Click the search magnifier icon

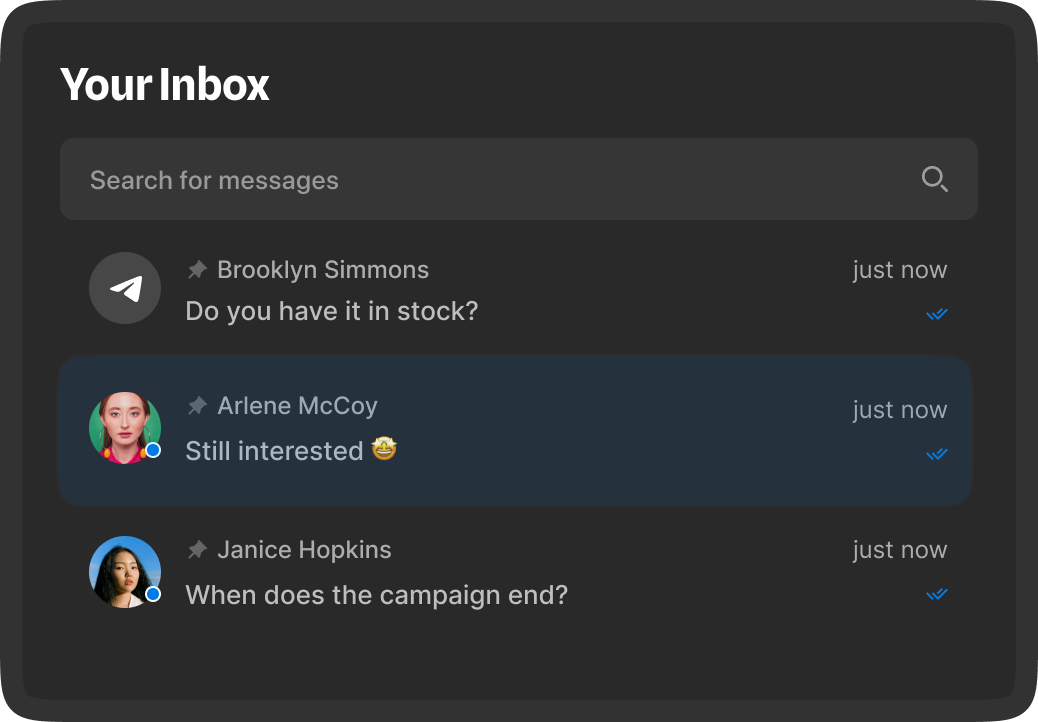coord(934,179)
